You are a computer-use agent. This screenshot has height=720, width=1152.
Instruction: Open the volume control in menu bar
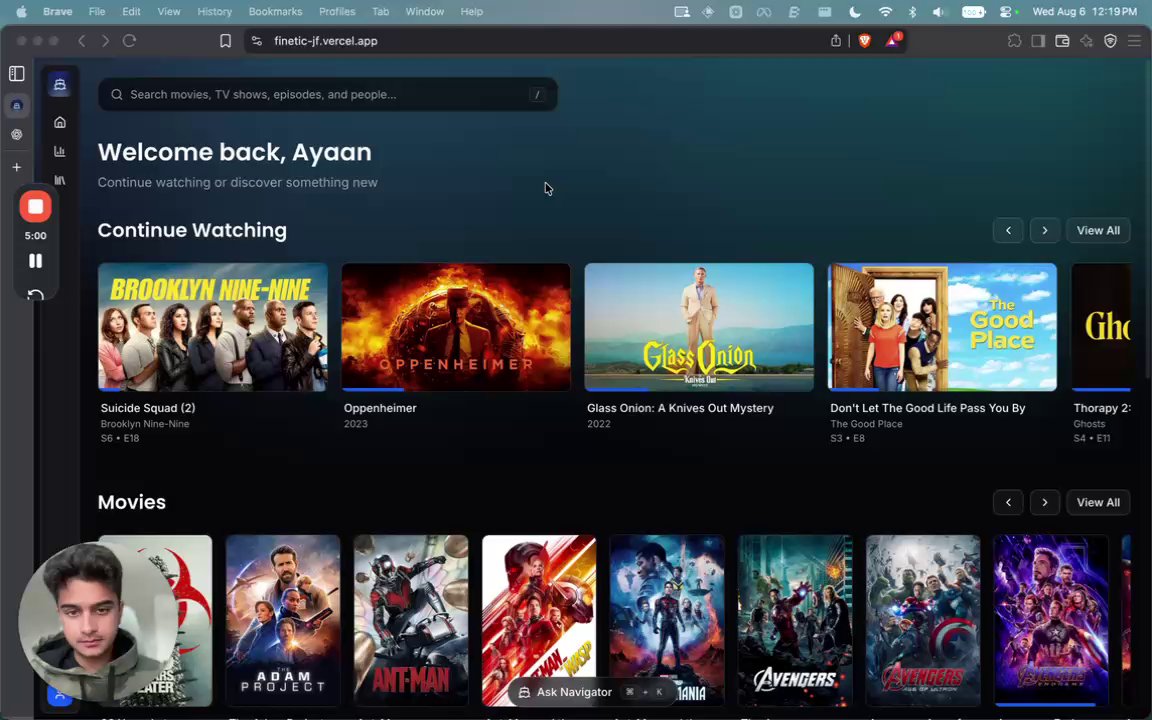938,12
